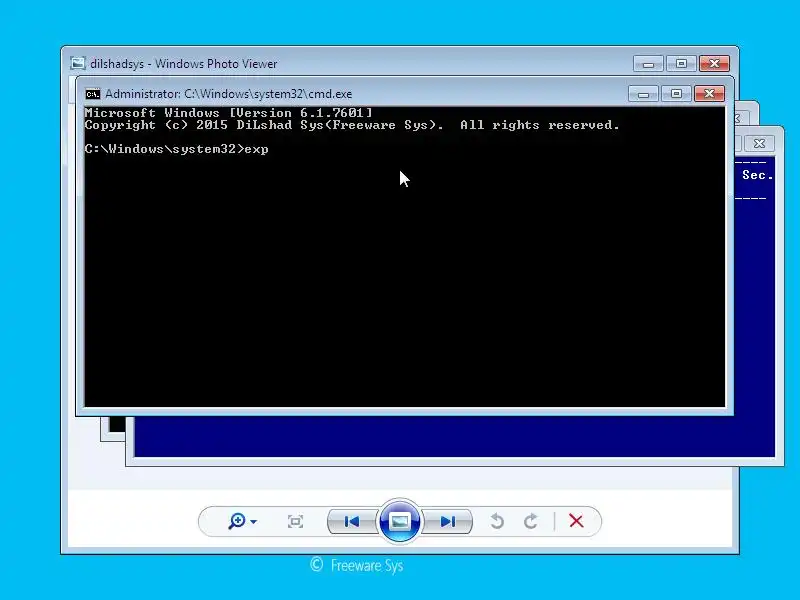
Task: Click the Copyright 2015 DiLshad Sys line
Action: pos(352,125)
